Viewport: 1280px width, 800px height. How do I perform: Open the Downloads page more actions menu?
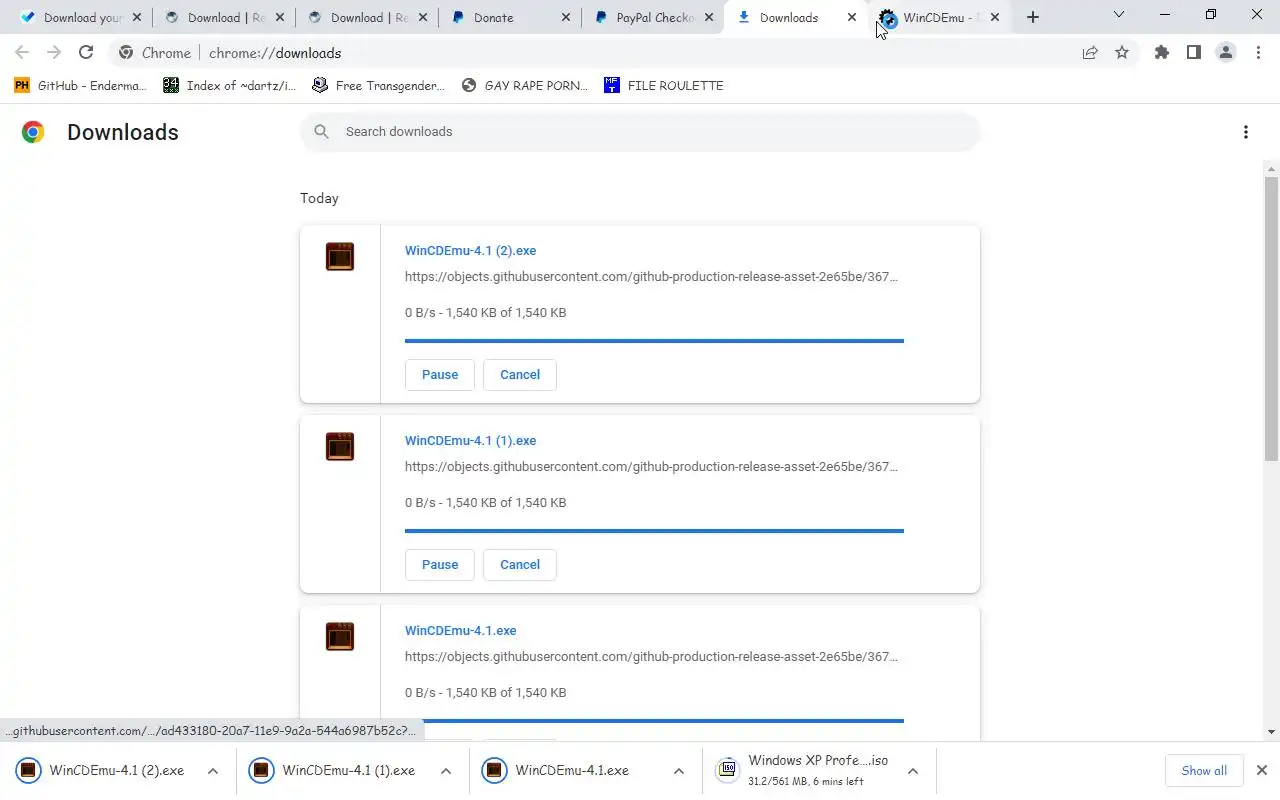[x=1246, y=132]
